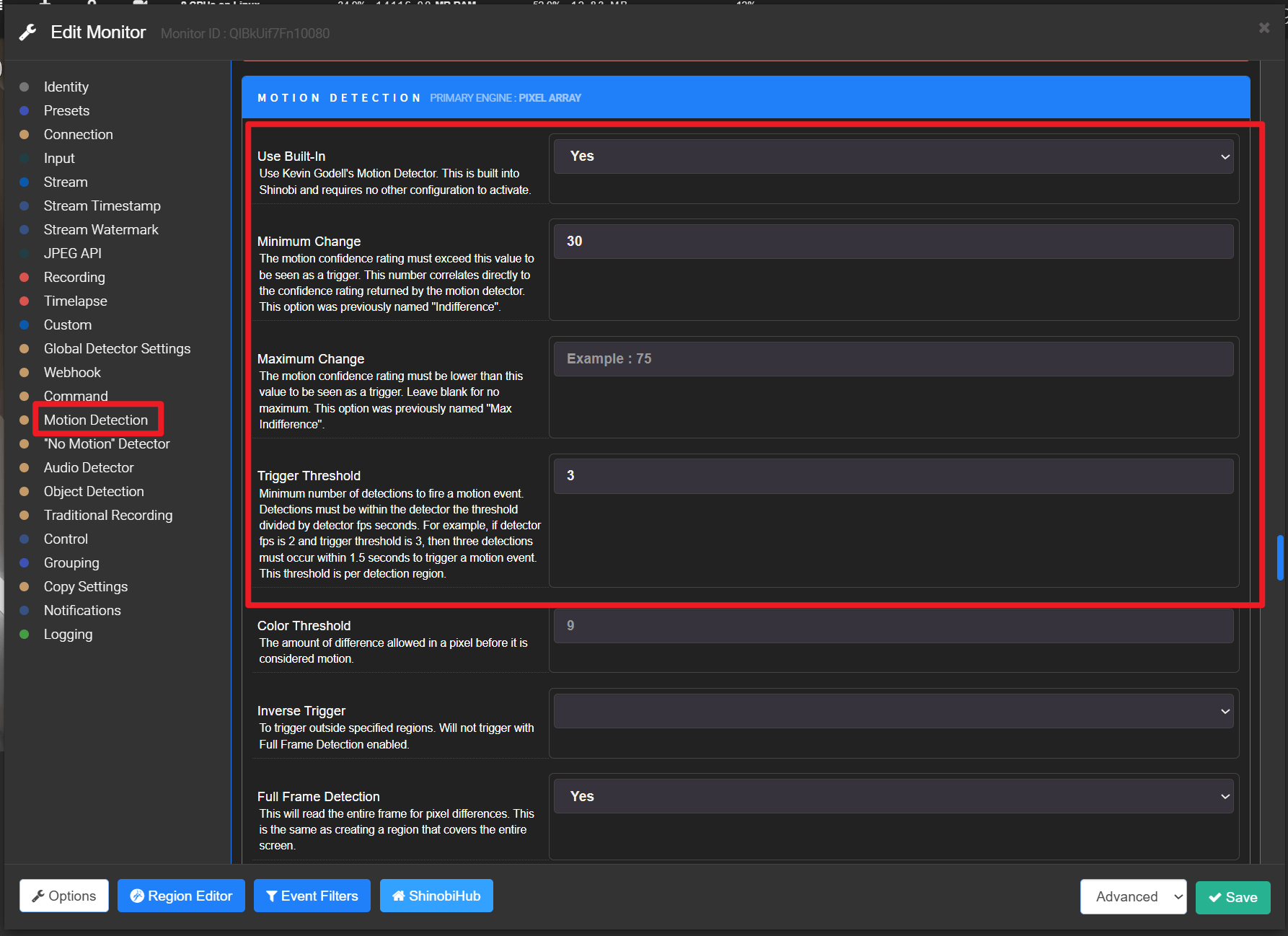Open Traditional Recording settings
The width and height of the screenshot is (1288, 936).
tap(108, 515)
